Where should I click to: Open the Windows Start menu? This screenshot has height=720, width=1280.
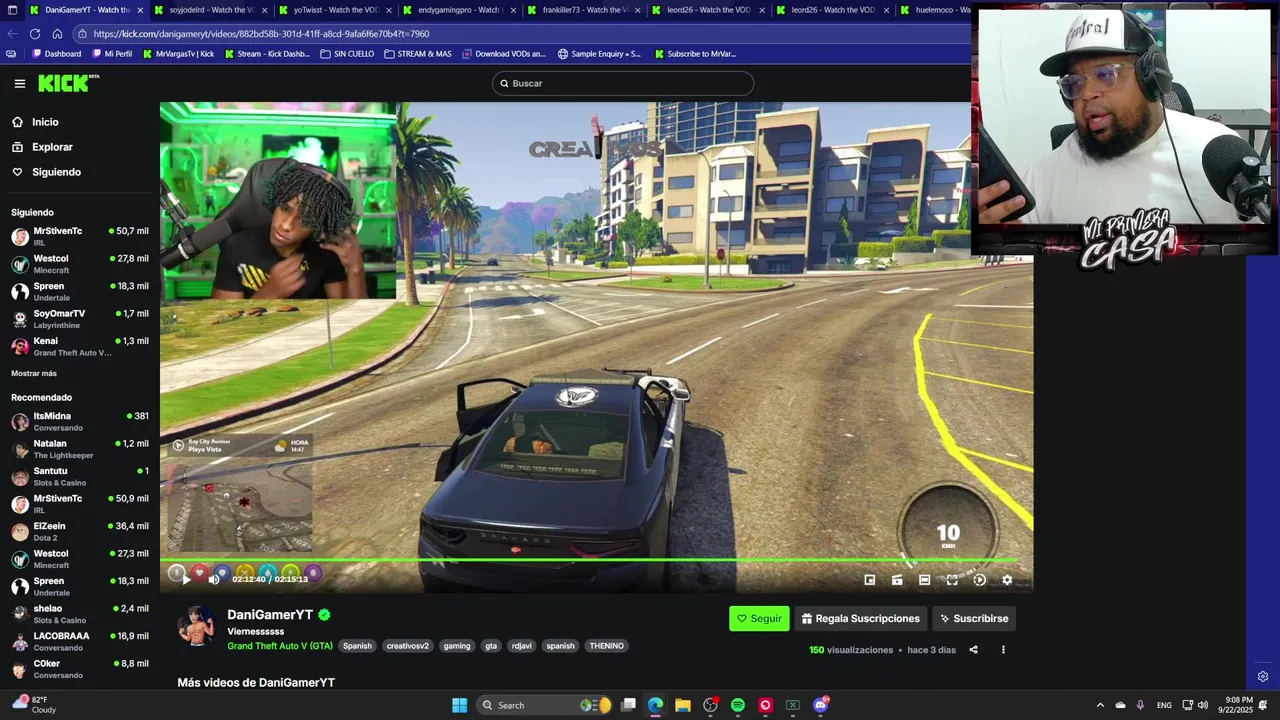click(459, 705)
